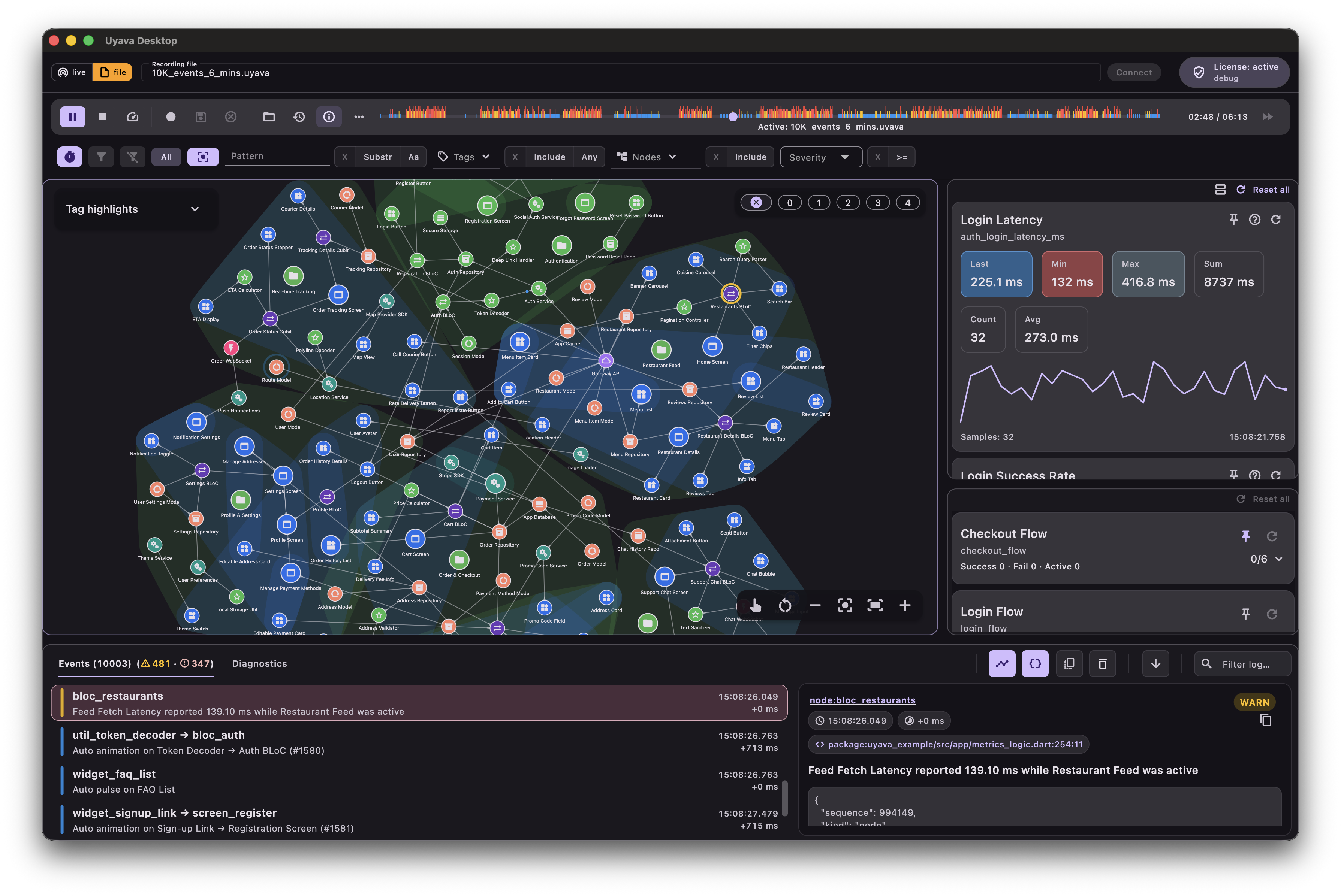Switch to the Diagnostics tab
The height and width of the screenshot is (896, 1341).
tap(259, 663)
